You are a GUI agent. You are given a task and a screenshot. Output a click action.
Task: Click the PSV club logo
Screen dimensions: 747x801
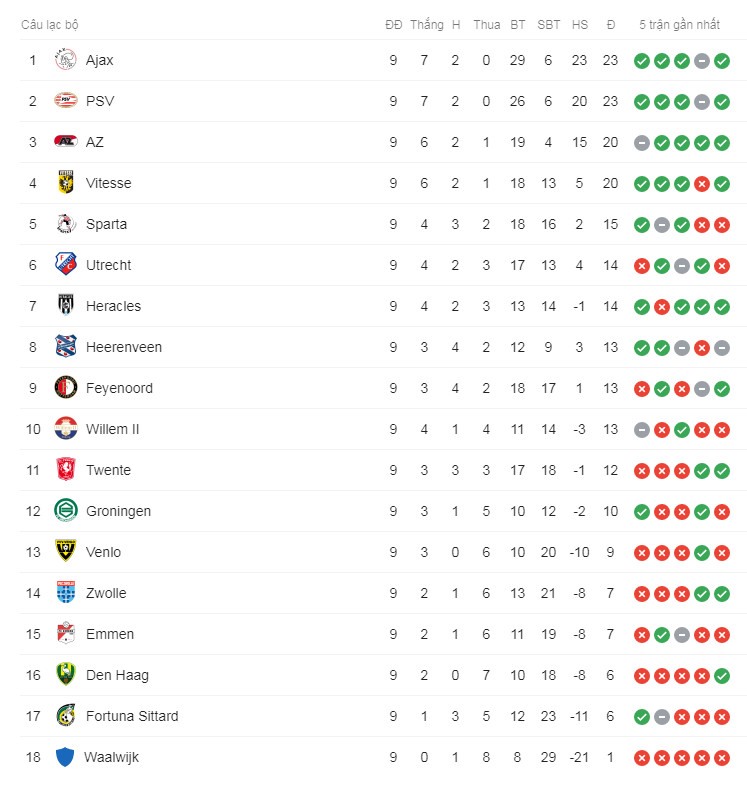(x=65, y=101)
